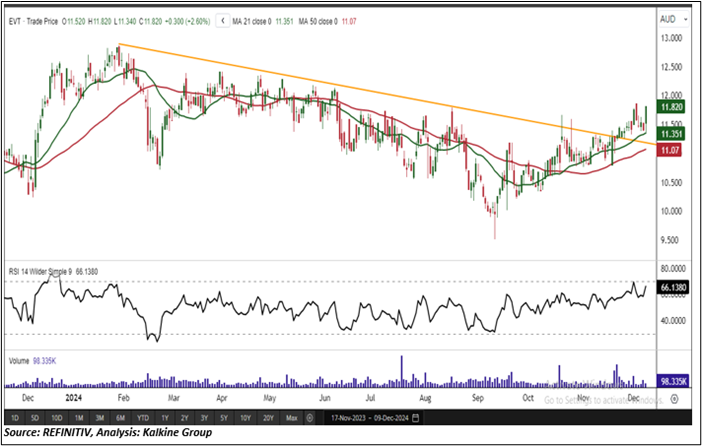Click the 2024 year label on time axis
Viewport: 702px width, 446px height.
pos(73,397)
